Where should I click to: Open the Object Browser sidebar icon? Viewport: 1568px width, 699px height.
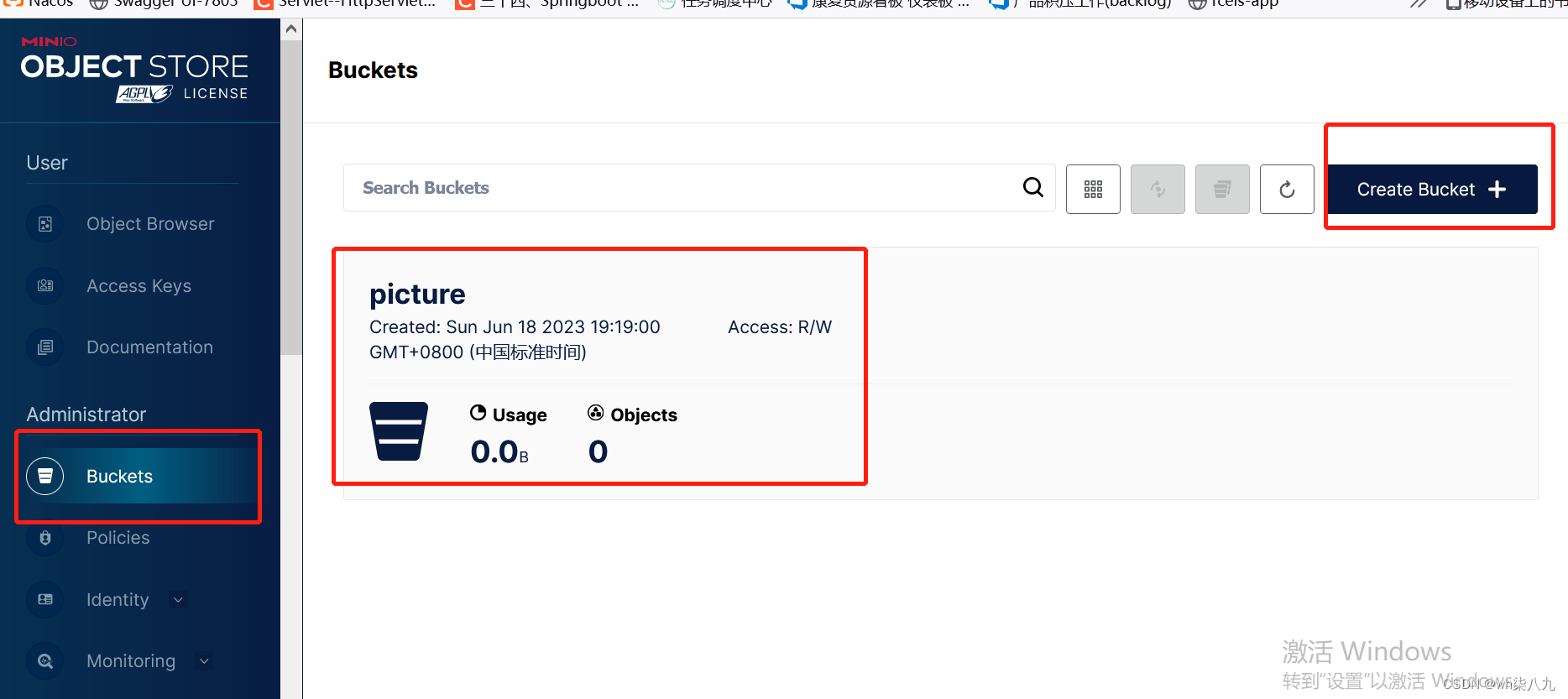45,224
